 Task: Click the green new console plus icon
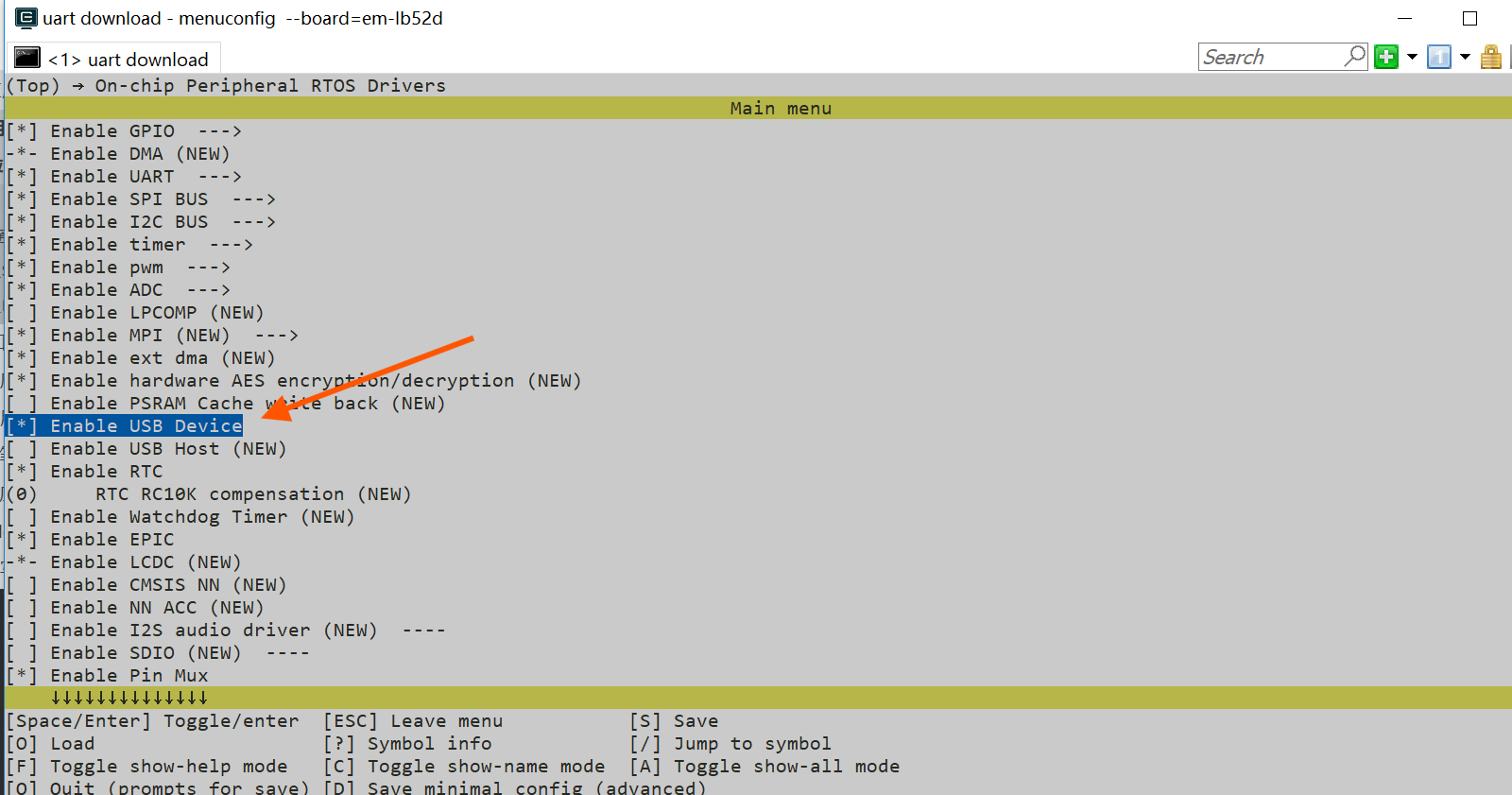[1385, 58]
